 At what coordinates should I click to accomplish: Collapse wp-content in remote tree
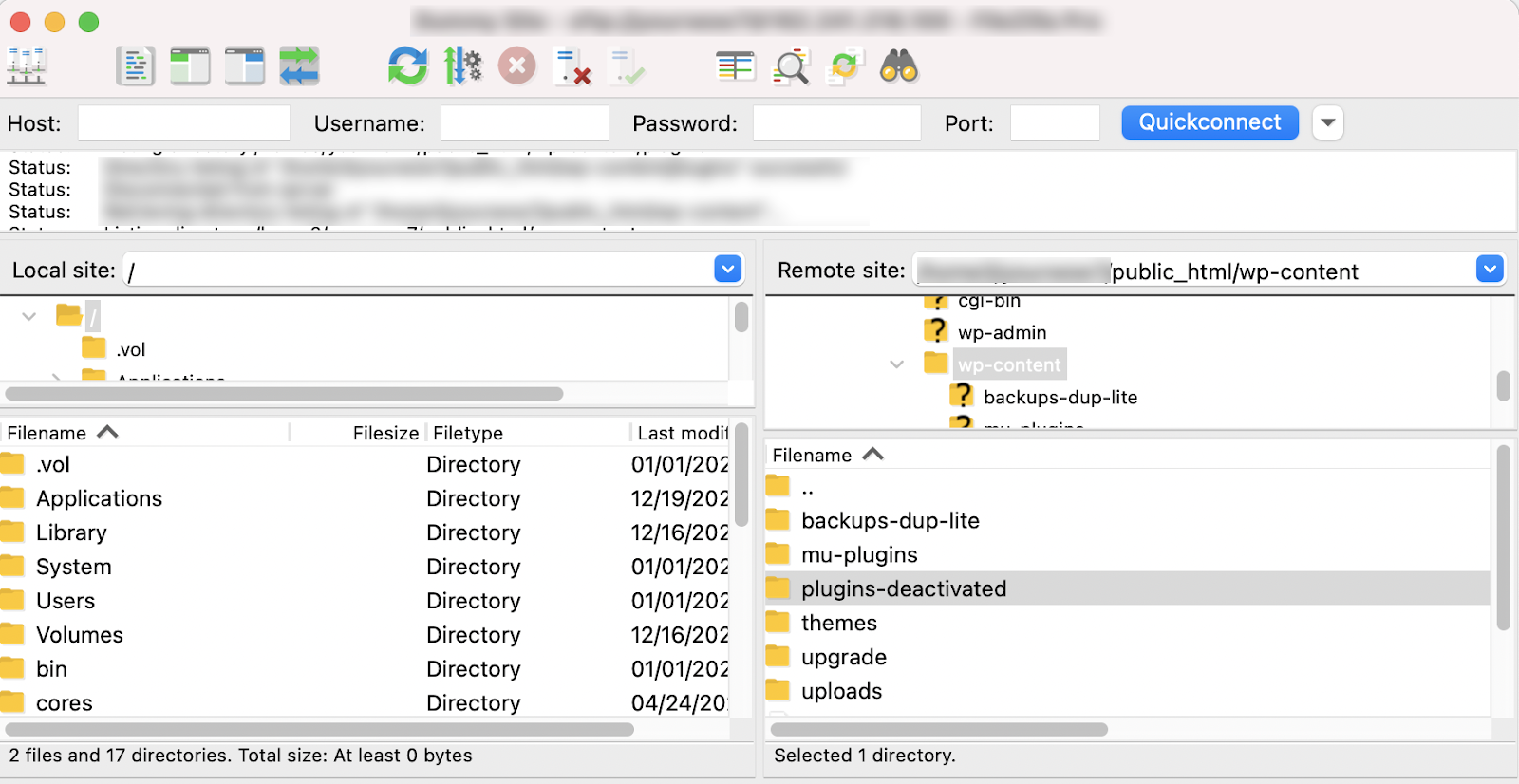pyautogui.click(x=896, y=364)
